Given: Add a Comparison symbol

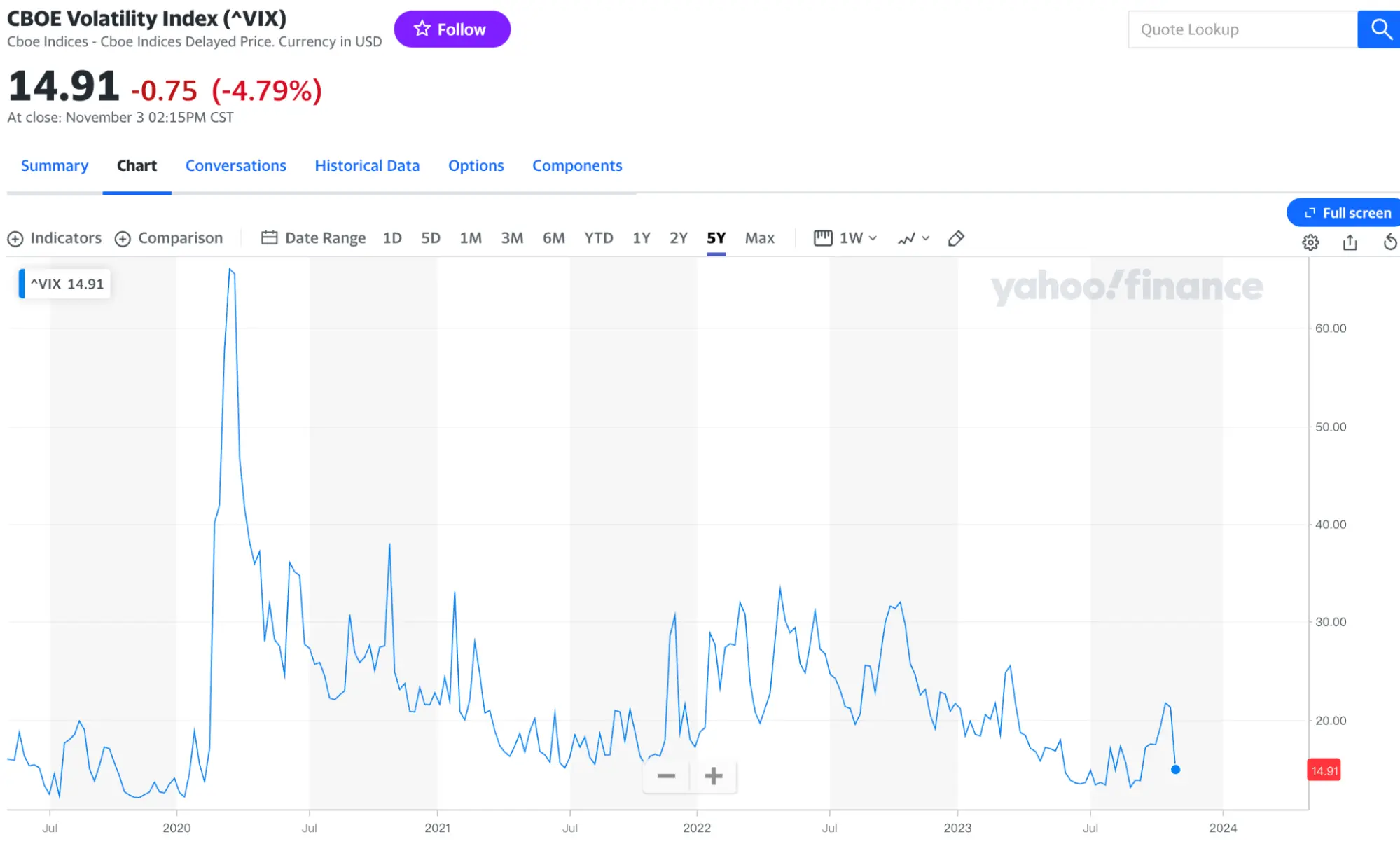Looking at the screenshot, I should pyautogui.click(x=169, y=238).
